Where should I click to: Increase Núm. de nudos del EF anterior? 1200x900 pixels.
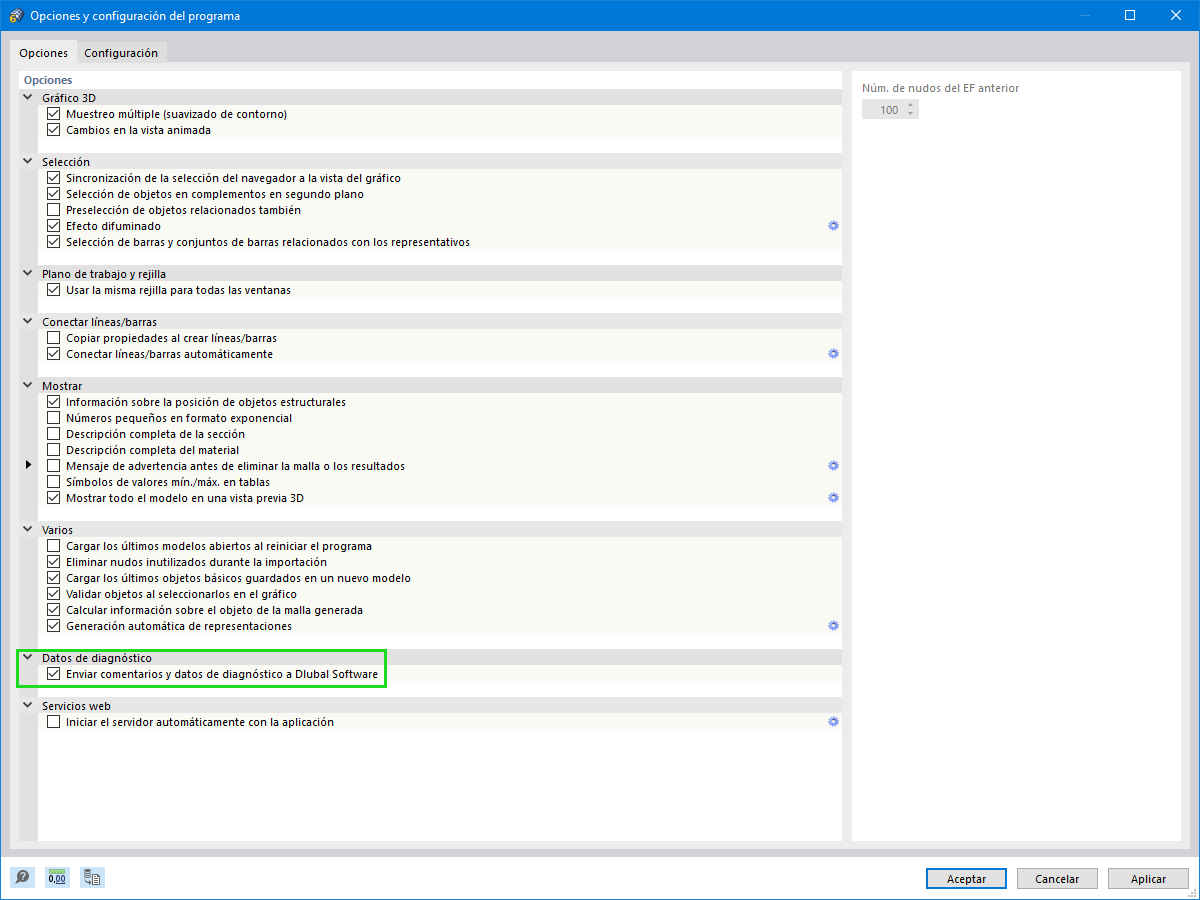click(x=910, y=106)
